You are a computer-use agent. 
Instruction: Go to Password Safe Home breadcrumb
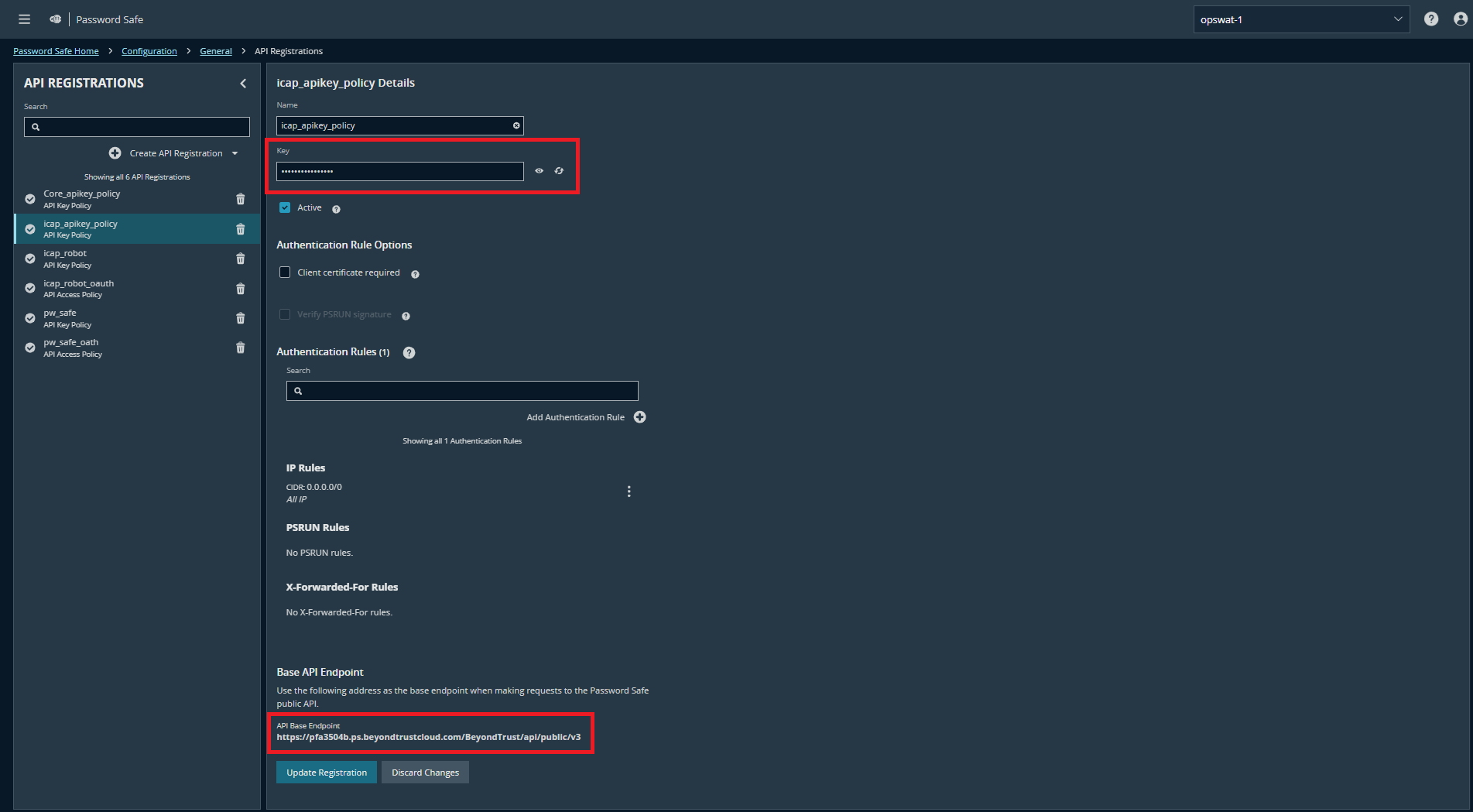click(56, 51)
